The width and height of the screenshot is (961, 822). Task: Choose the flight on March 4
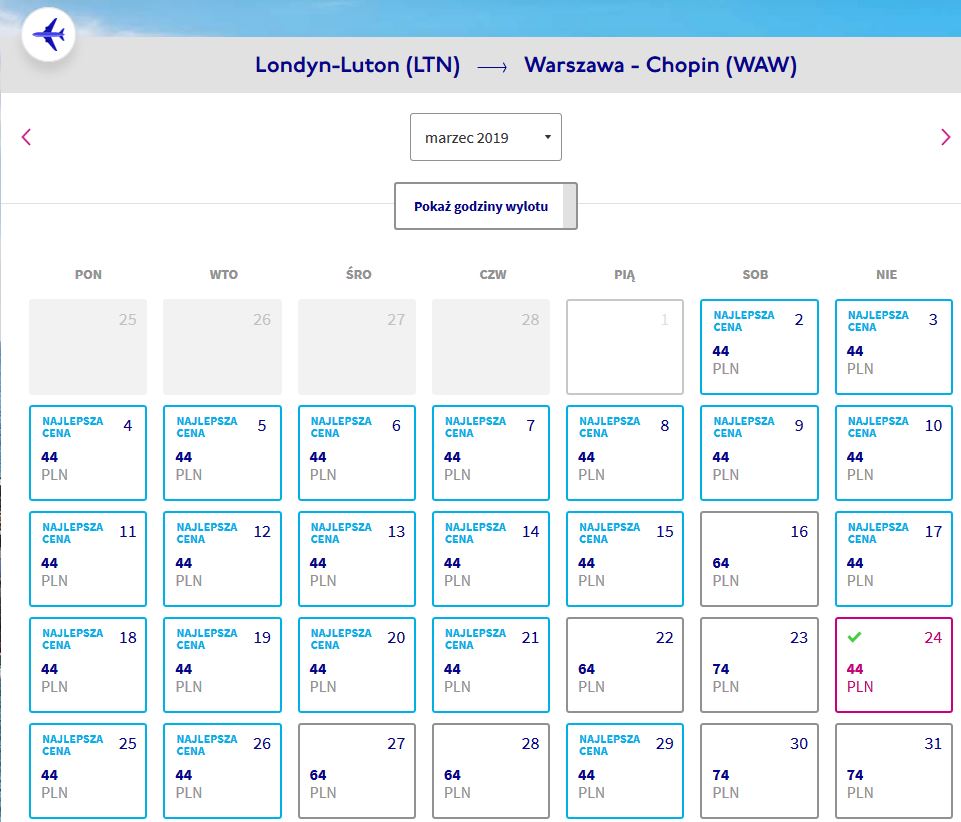(x=88, y=453)
